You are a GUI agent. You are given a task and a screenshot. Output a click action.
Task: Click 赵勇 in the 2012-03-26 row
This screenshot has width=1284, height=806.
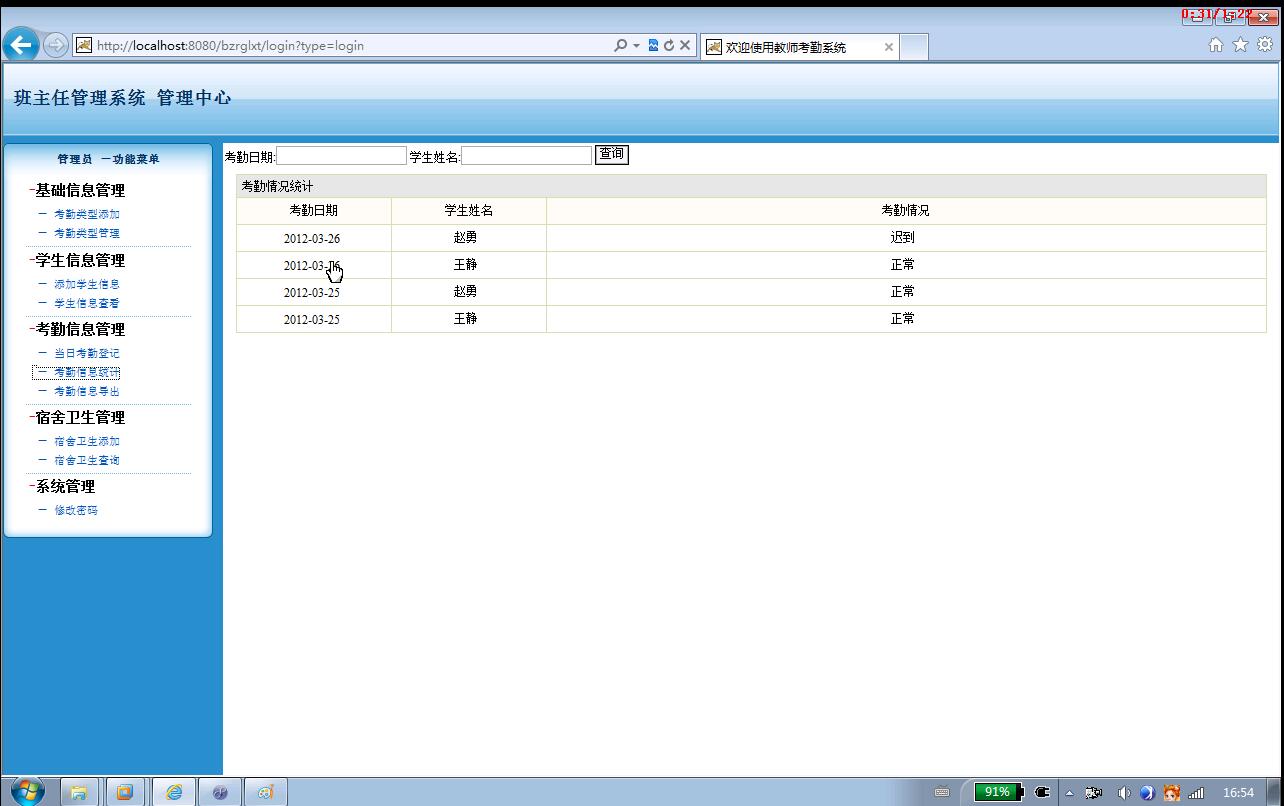coord(465,238)
